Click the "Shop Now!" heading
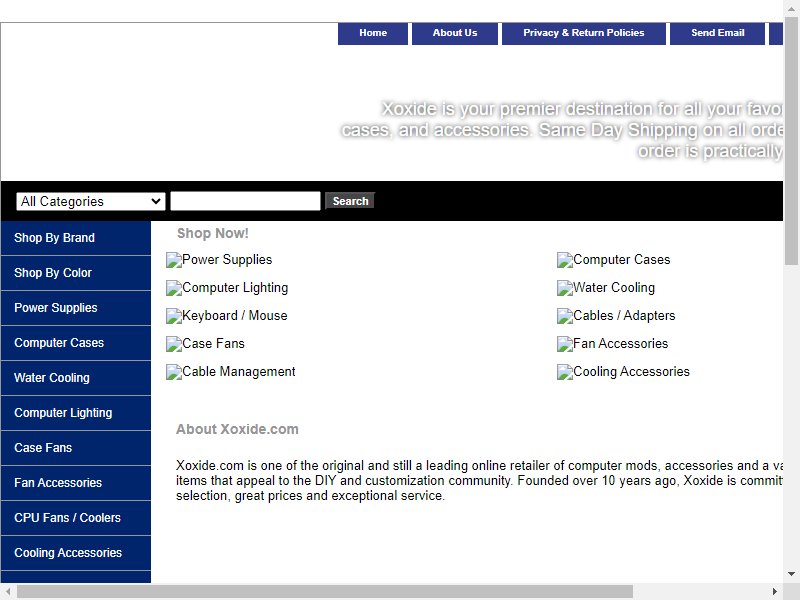800x600 pixels. click(x=213, y=234)
